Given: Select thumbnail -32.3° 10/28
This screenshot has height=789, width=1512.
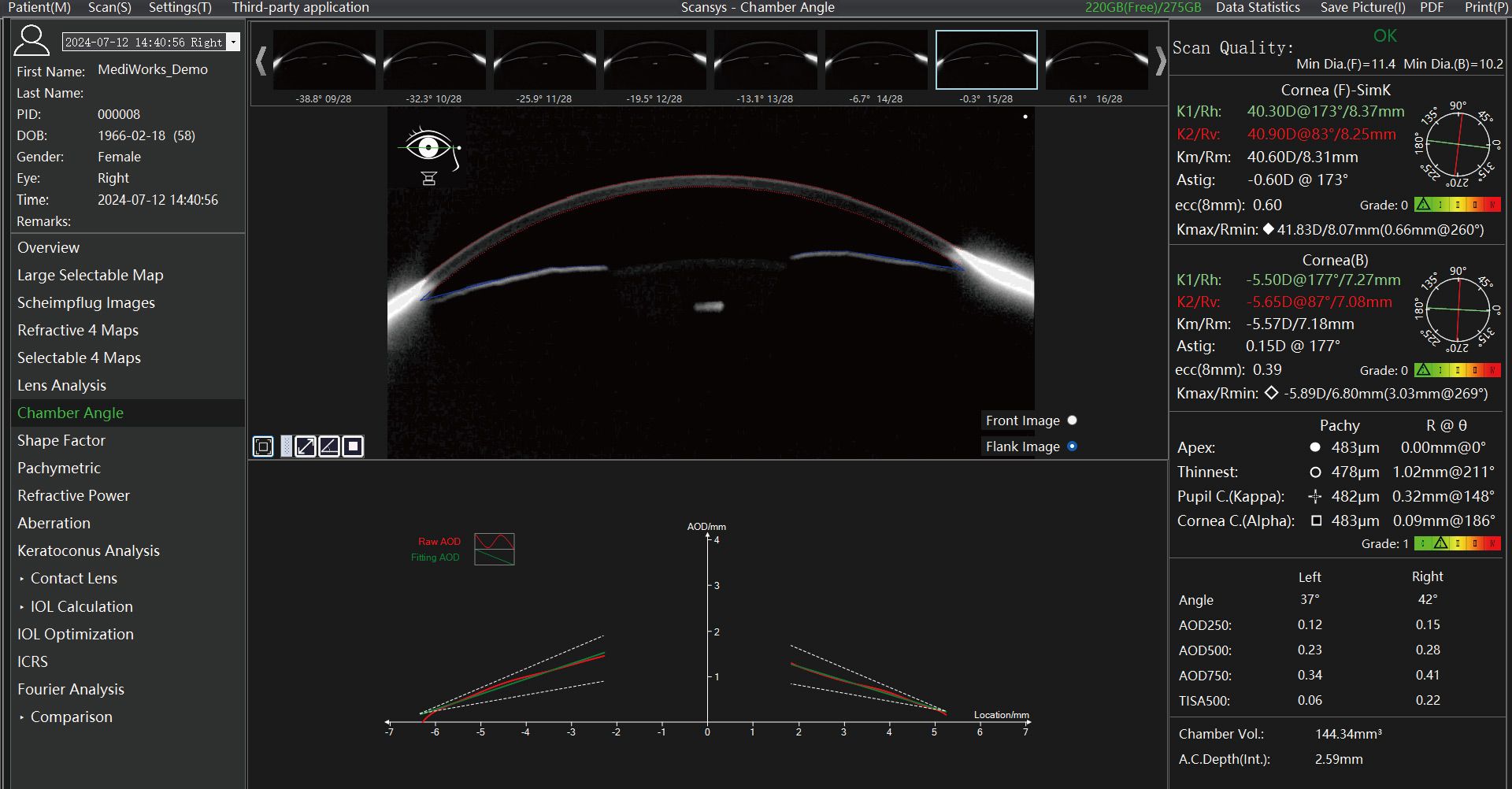Looking at the screenshot, I should [x=434, y=61].
